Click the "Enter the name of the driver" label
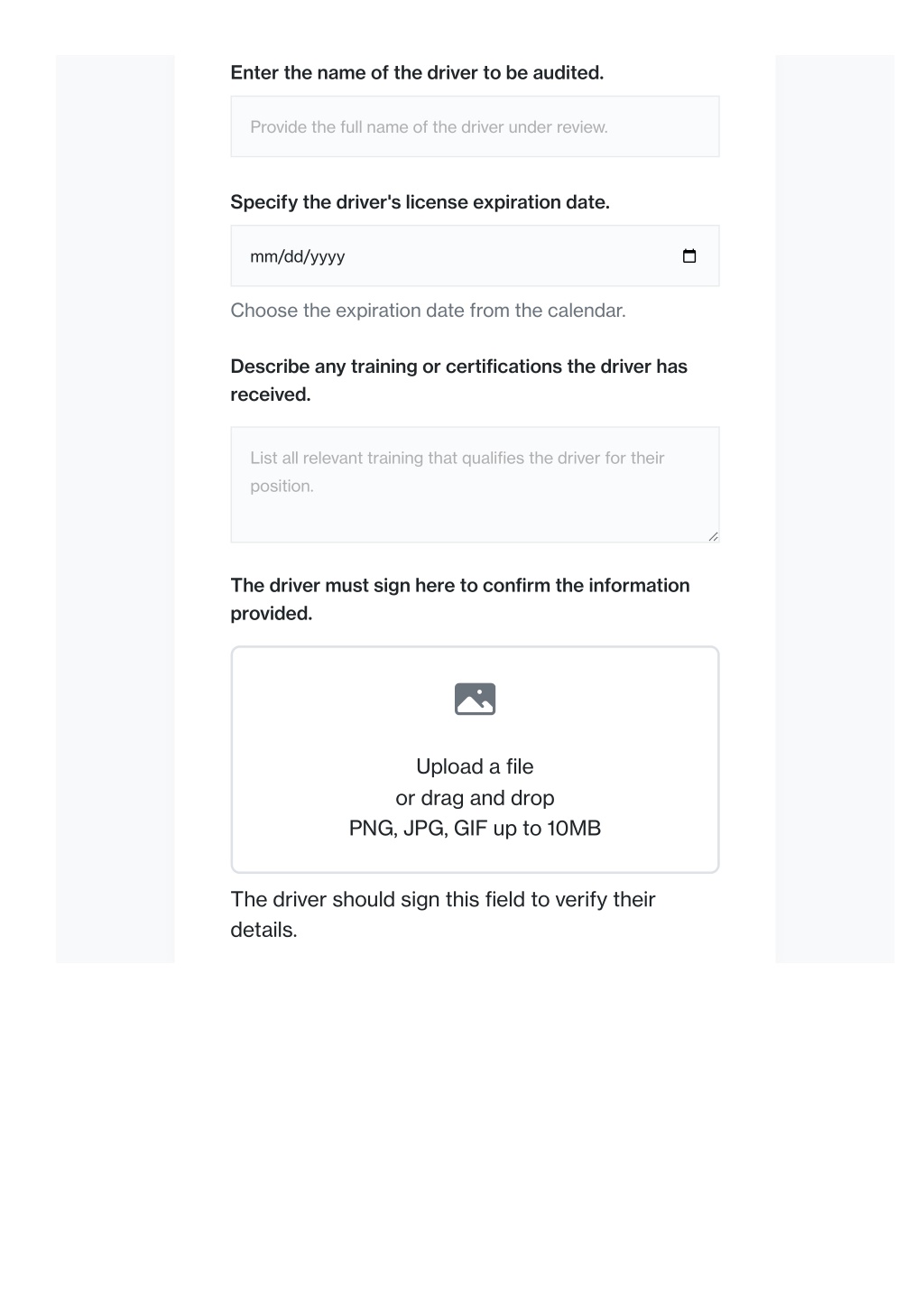 (417, 72)
